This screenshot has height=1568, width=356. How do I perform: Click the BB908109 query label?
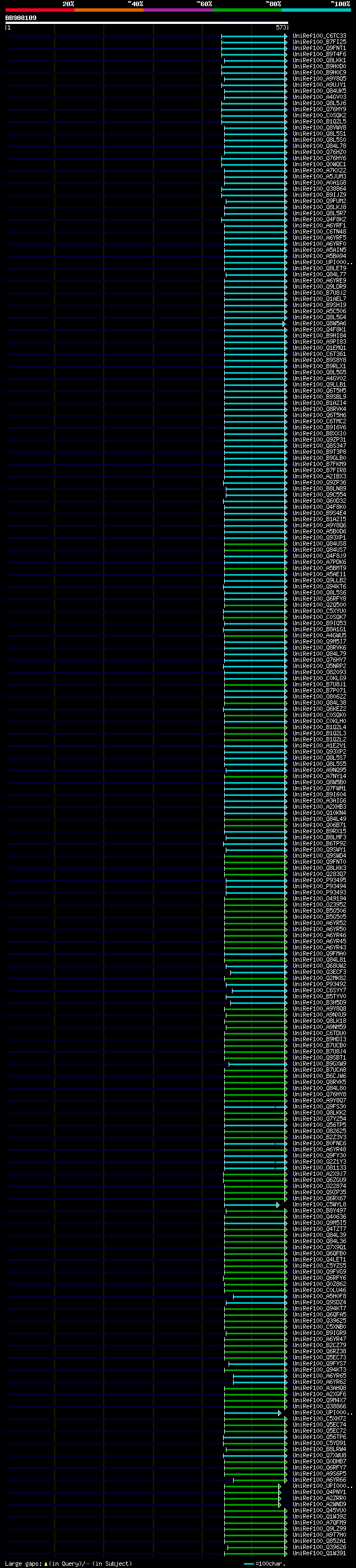click(21, 18)
